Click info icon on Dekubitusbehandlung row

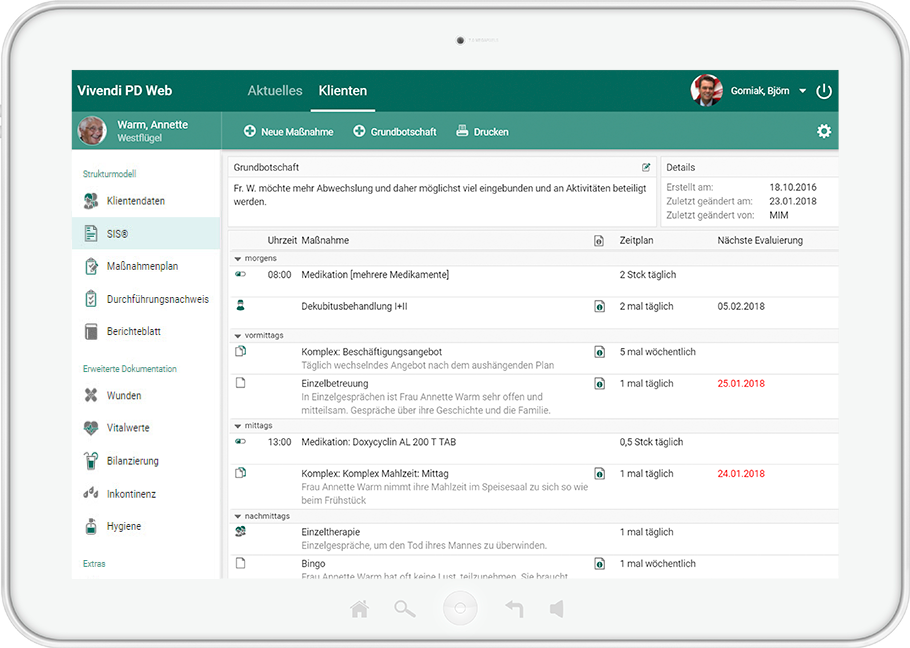click(600, 306)
